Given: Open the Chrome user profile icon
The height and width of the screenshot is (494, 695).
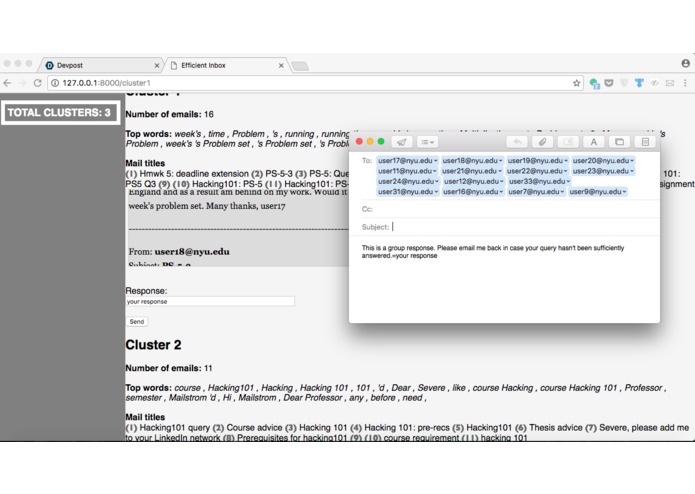Looking at the screenshot, I should point(685,64).
